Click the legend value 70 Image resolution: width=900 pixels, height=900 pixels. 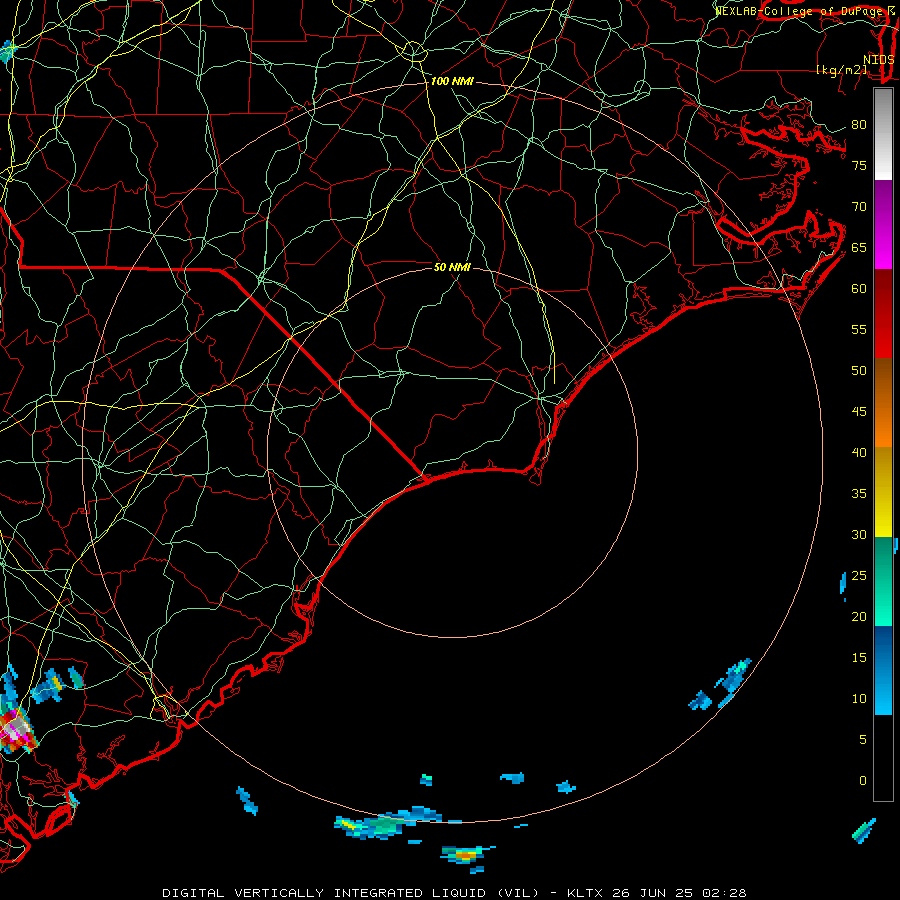[x=859, y=207]
